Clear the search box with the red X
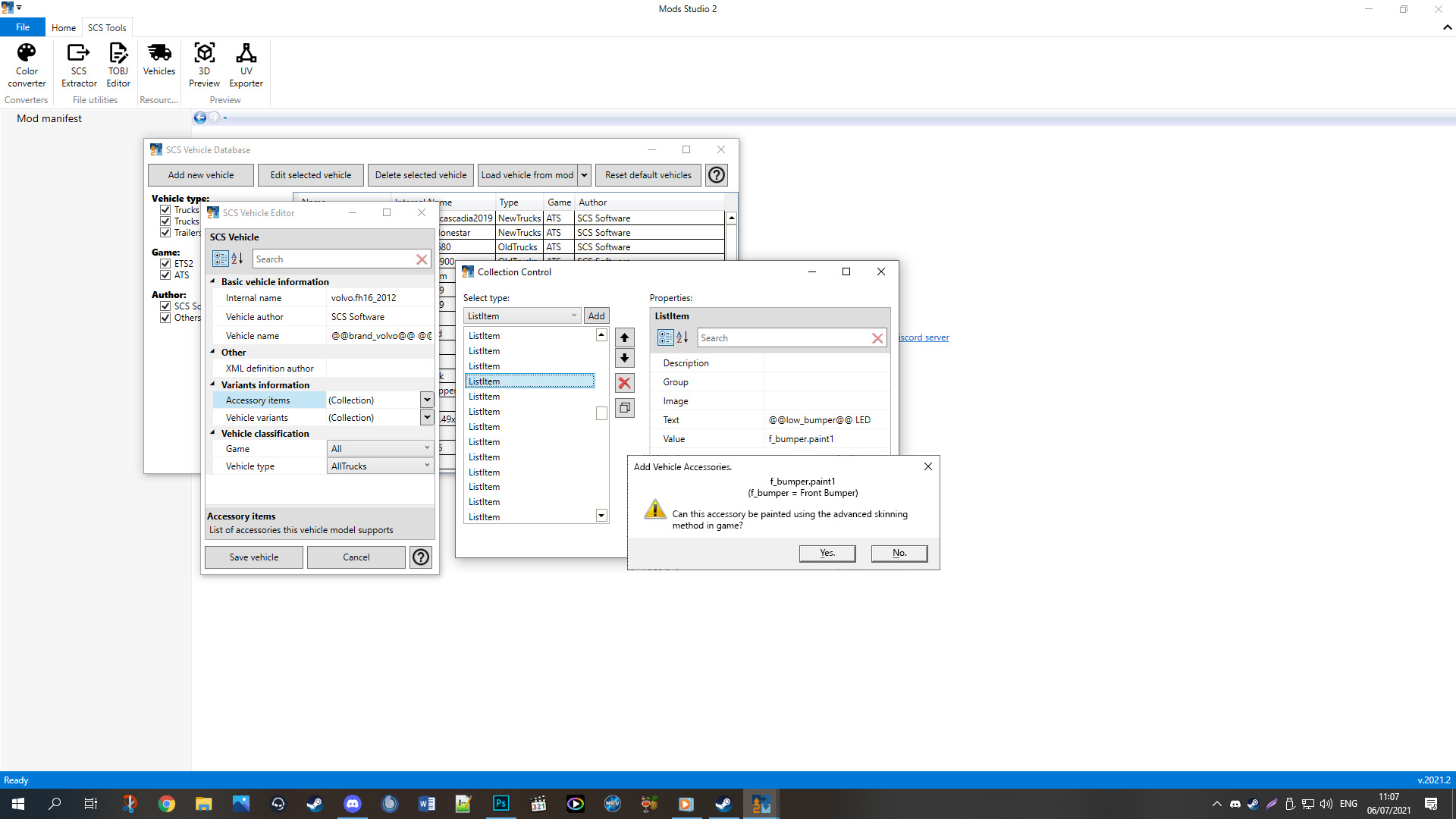This screenshot has height=819, width=1456. (422, 259)
